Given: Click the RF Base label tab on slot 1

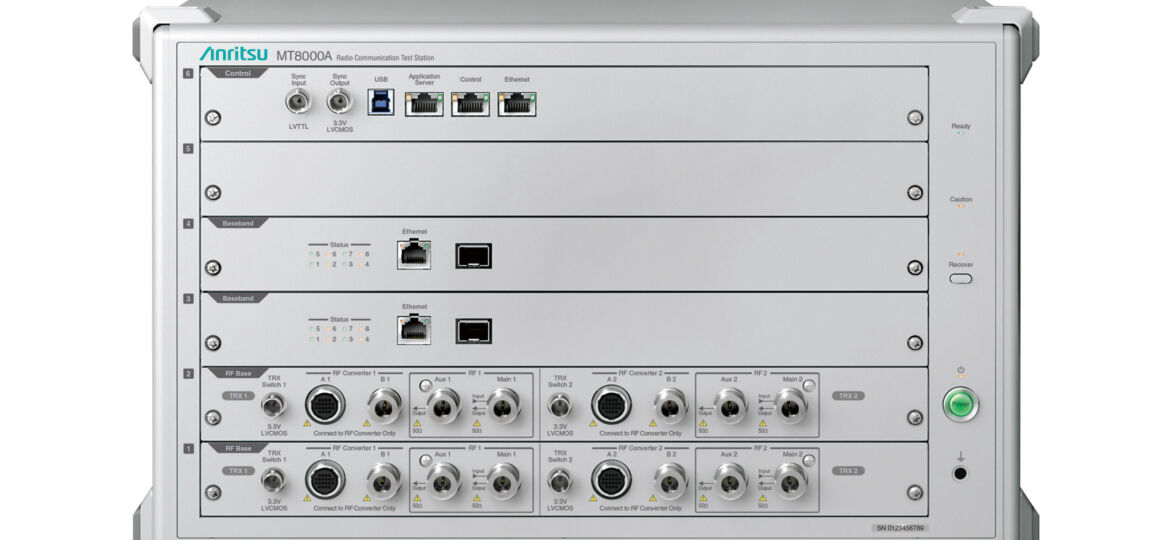Looking at the screenshot, I should 237,448.
